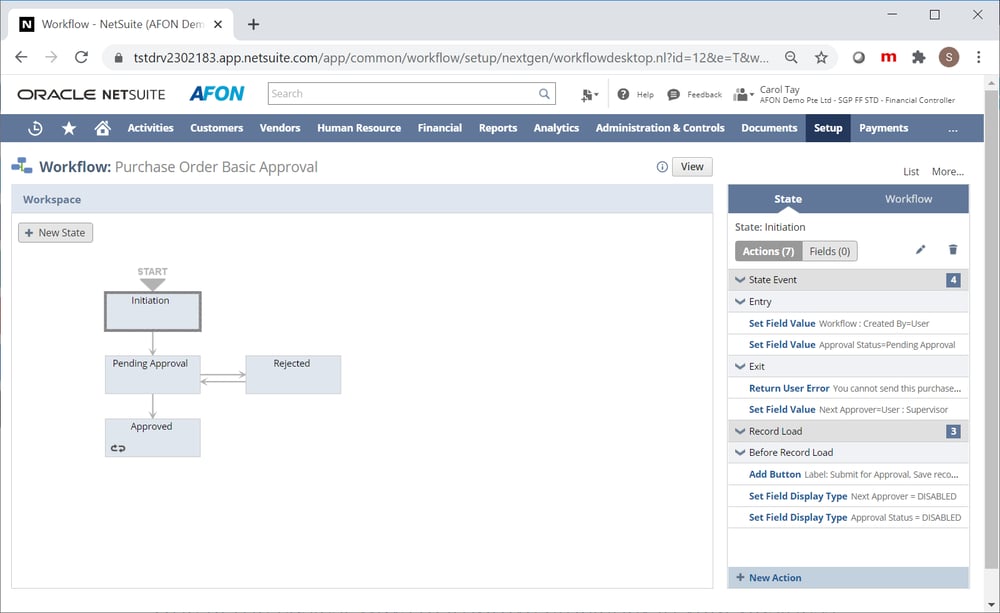The image size is (1000, 613).
Task: Close the Workflow - NetSuite browser tab
Action: tap(217, 24)
